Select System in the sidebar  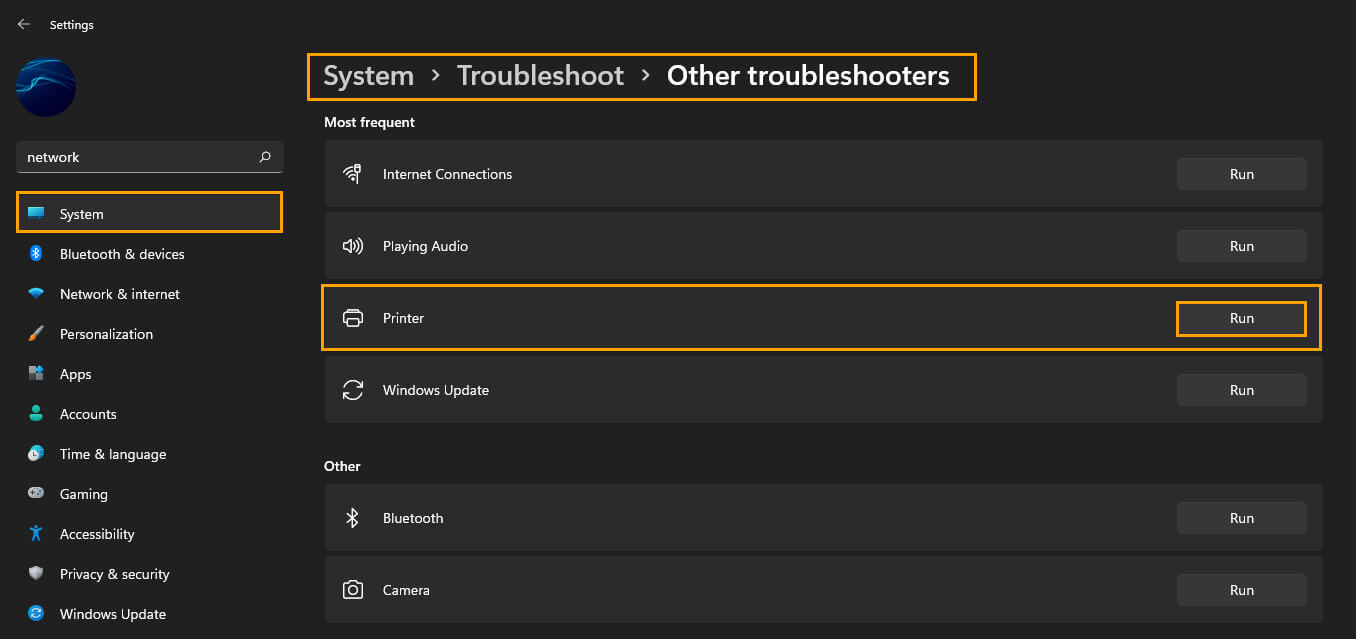coord(150,212)
